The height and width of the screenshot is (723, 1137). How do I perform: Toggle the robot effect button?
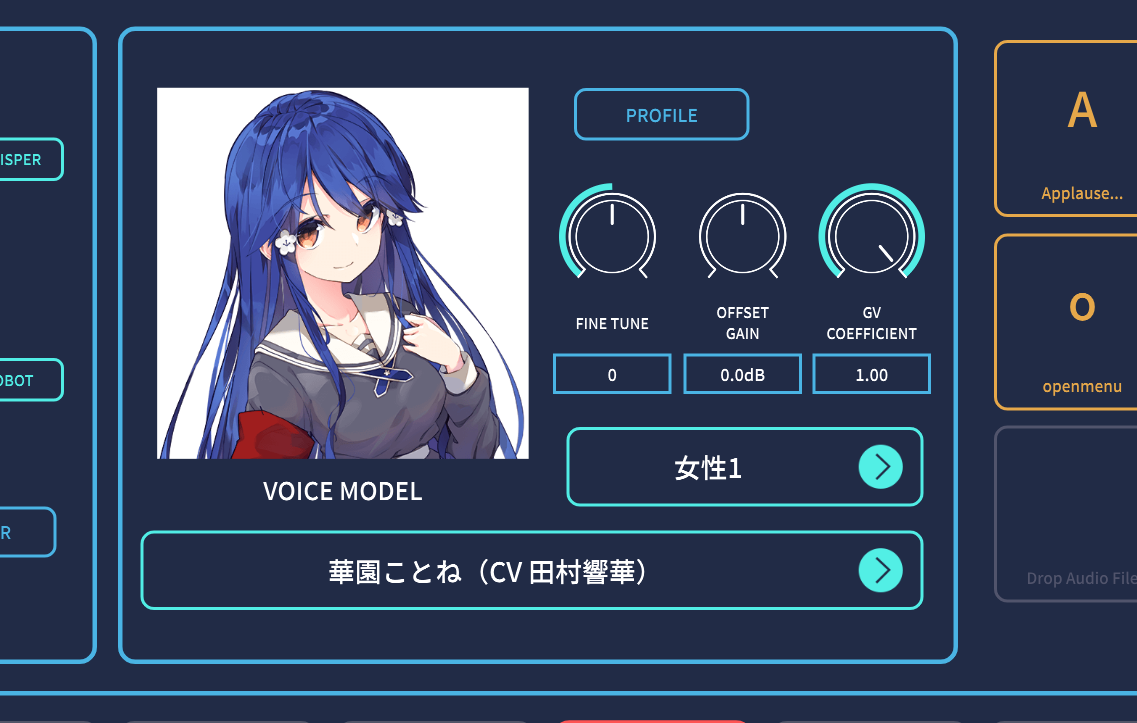[30, 380]
